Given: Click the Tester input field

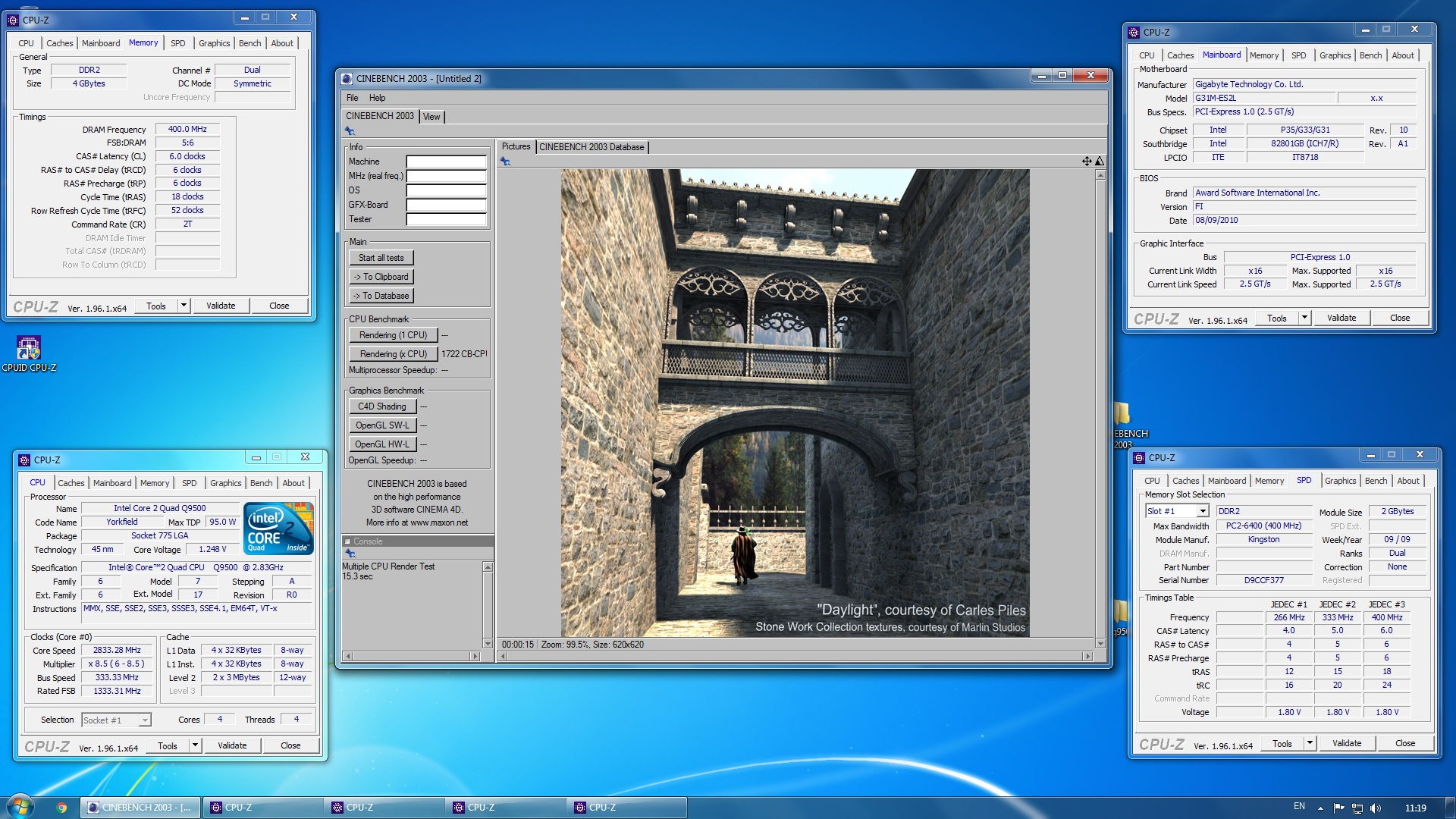Looking at the screenshot, I should tap(446, 219).
